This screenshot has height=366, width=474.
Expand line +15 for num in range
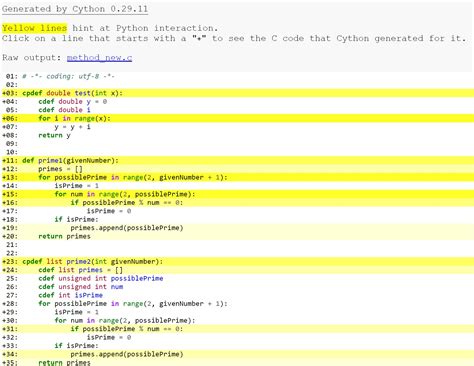point(237,194)
